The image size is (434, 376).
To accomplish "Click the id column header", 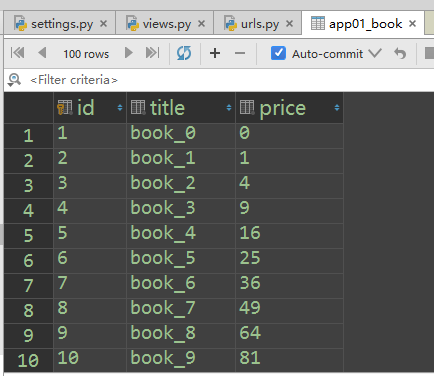I will click(x=90, y=108).
